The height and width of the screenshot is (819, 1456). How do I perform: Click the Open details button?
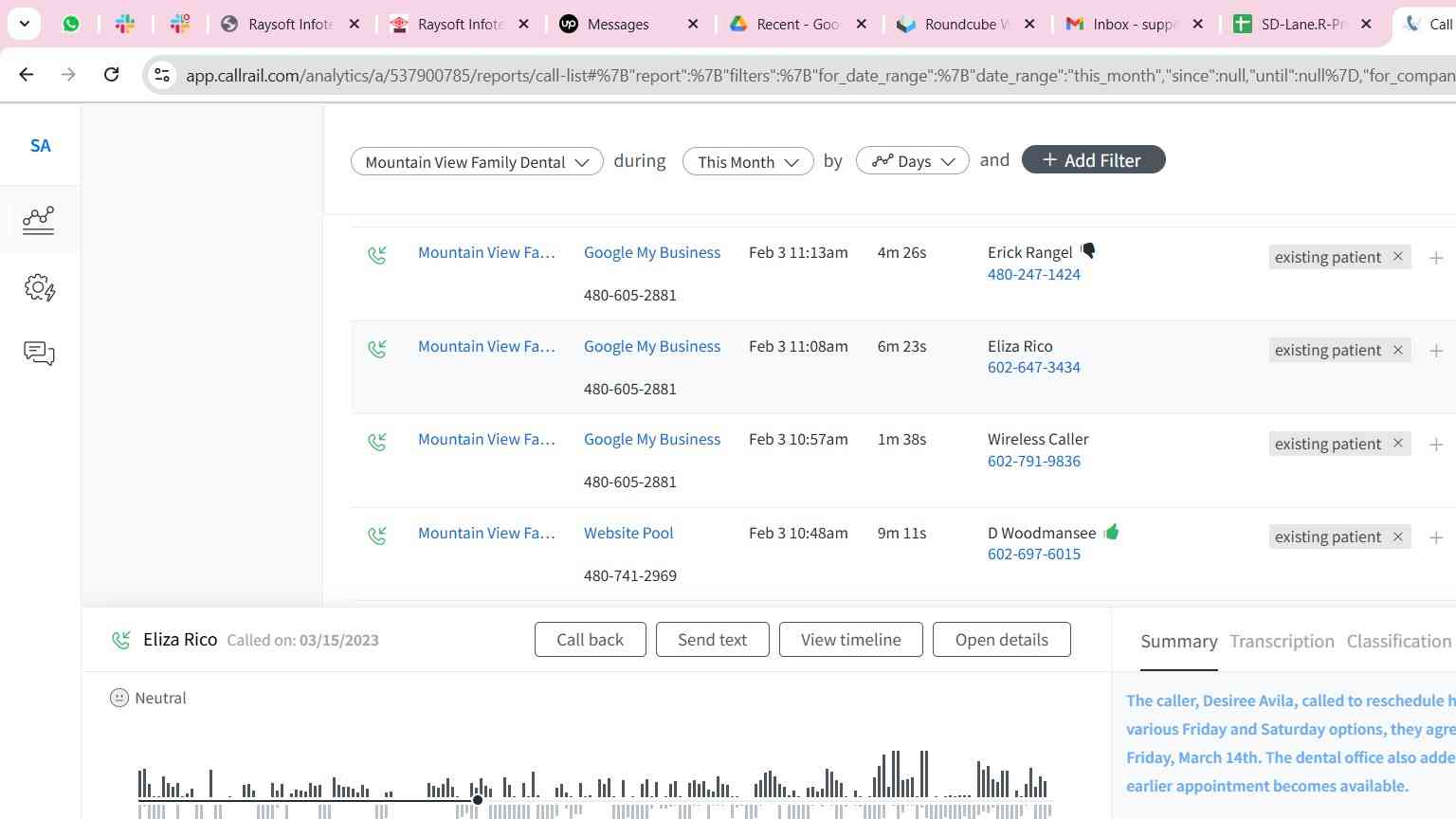coord(1001,640)
